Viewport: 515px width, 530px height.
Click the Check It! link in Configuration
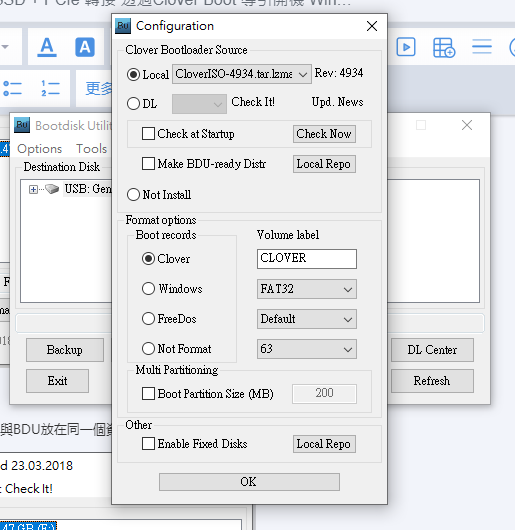click(253, 102)
